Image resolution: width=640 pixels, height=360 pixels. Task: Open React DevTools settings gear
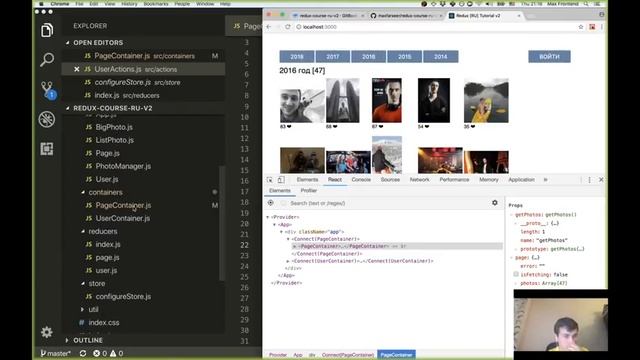pyautogui.click(x=495, y=203)
